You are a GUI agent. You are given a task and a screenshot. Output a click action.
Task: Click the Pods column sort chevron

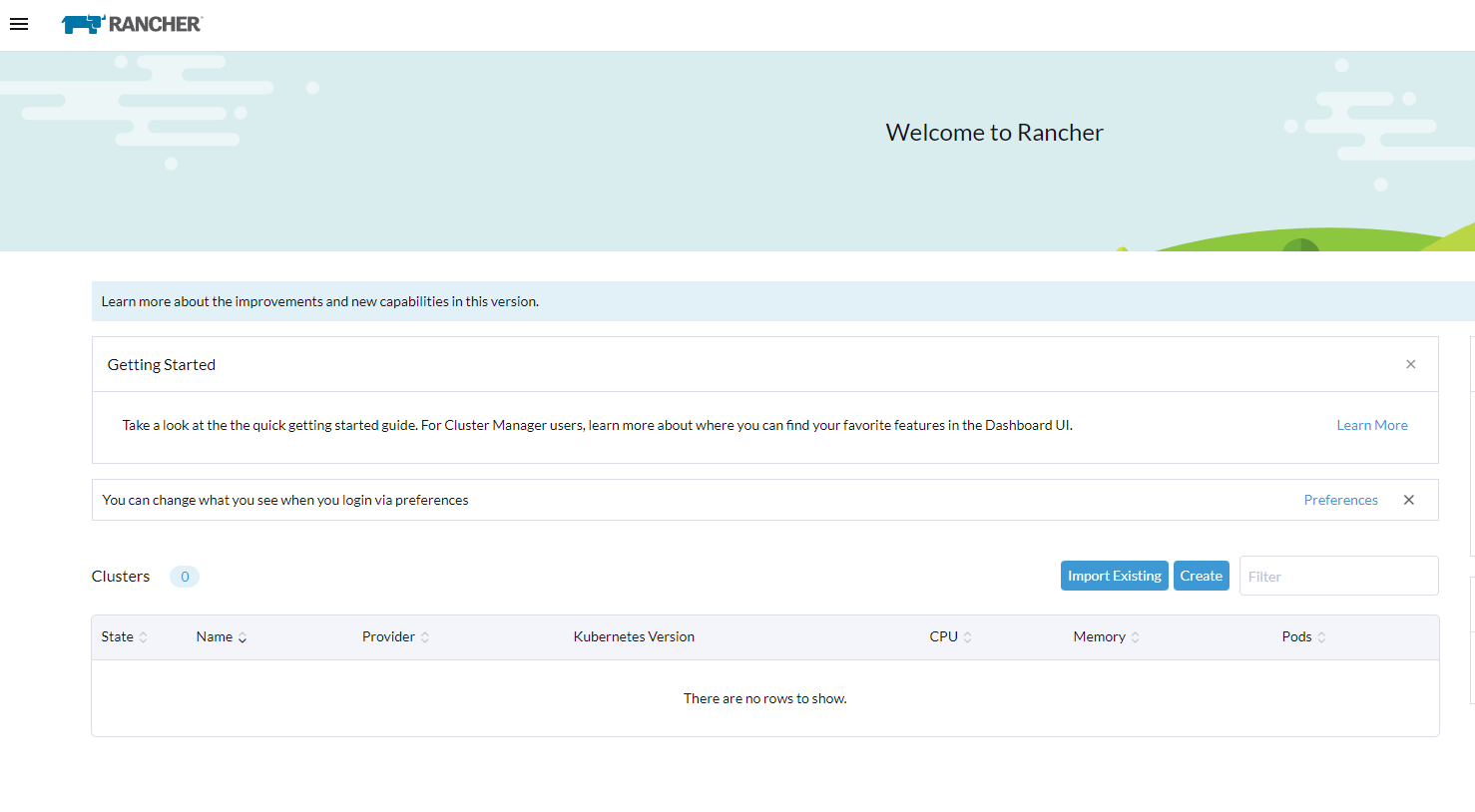pyautogui.click(x=1319, y=636)
